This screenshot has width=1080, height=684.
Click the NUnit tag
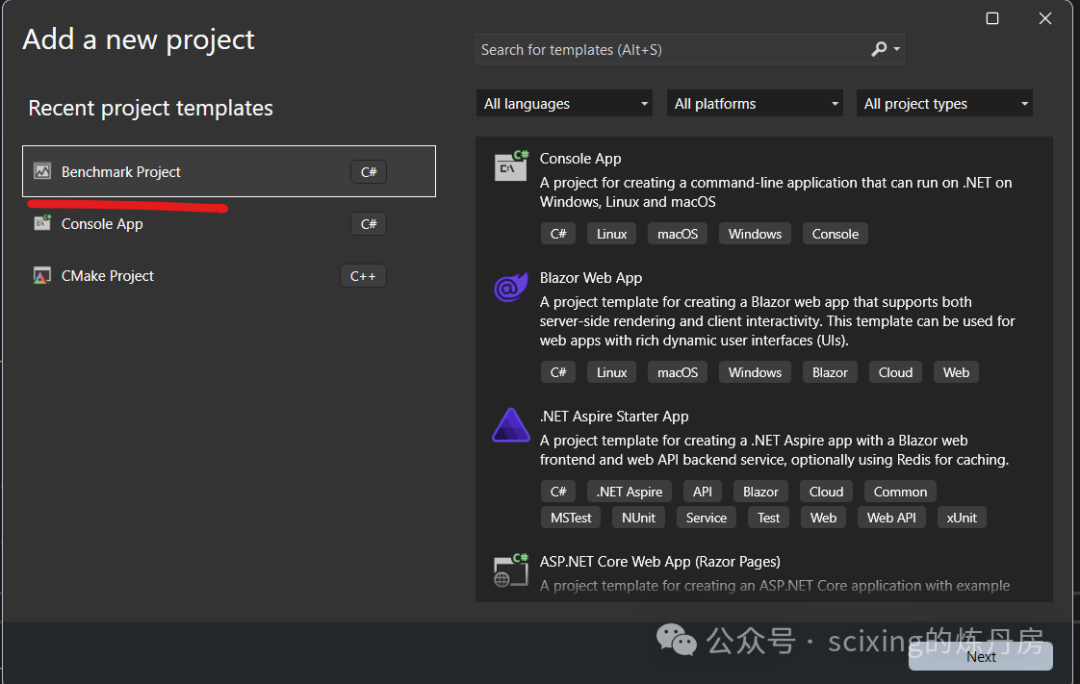638,517
